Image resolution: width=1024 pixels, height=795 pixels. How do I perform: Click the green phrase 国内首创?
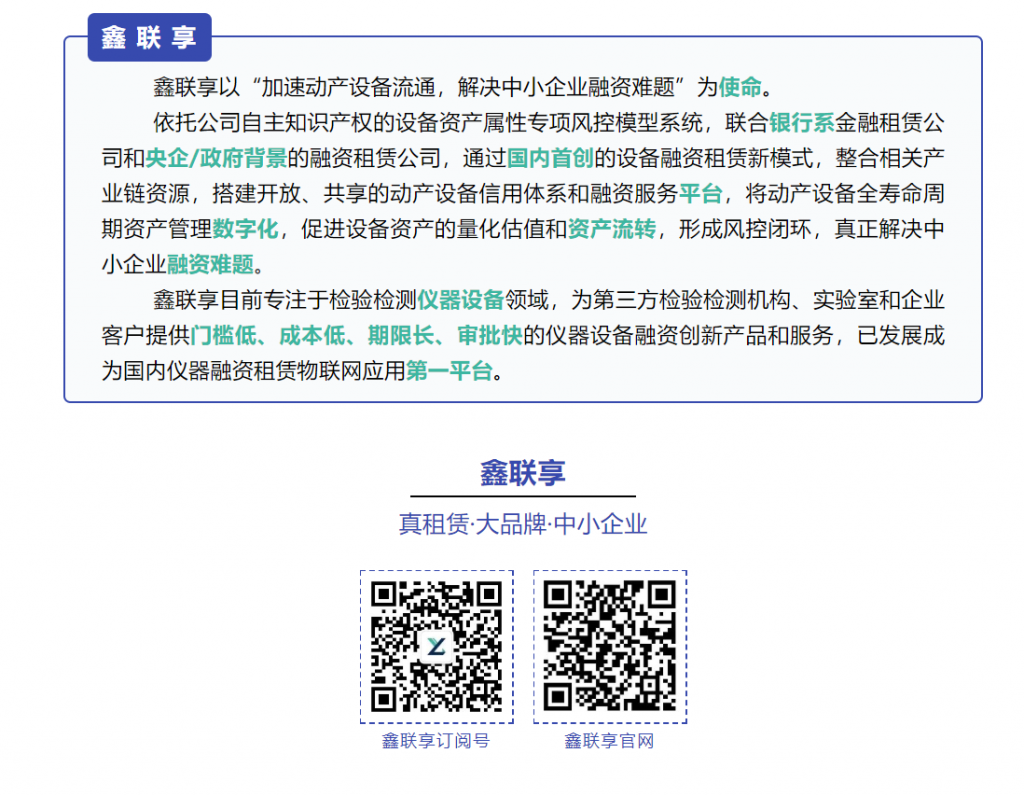click(550, 158)
